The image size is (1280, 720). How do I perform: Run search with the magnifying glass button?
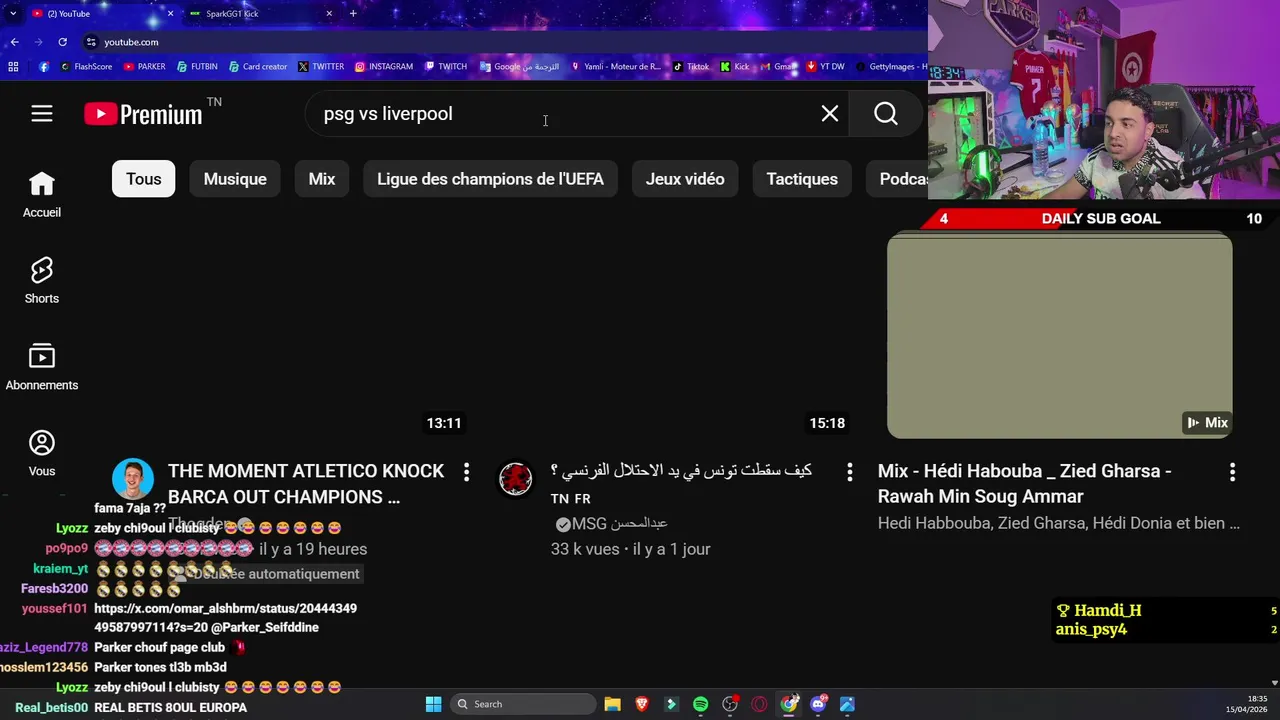886,114
